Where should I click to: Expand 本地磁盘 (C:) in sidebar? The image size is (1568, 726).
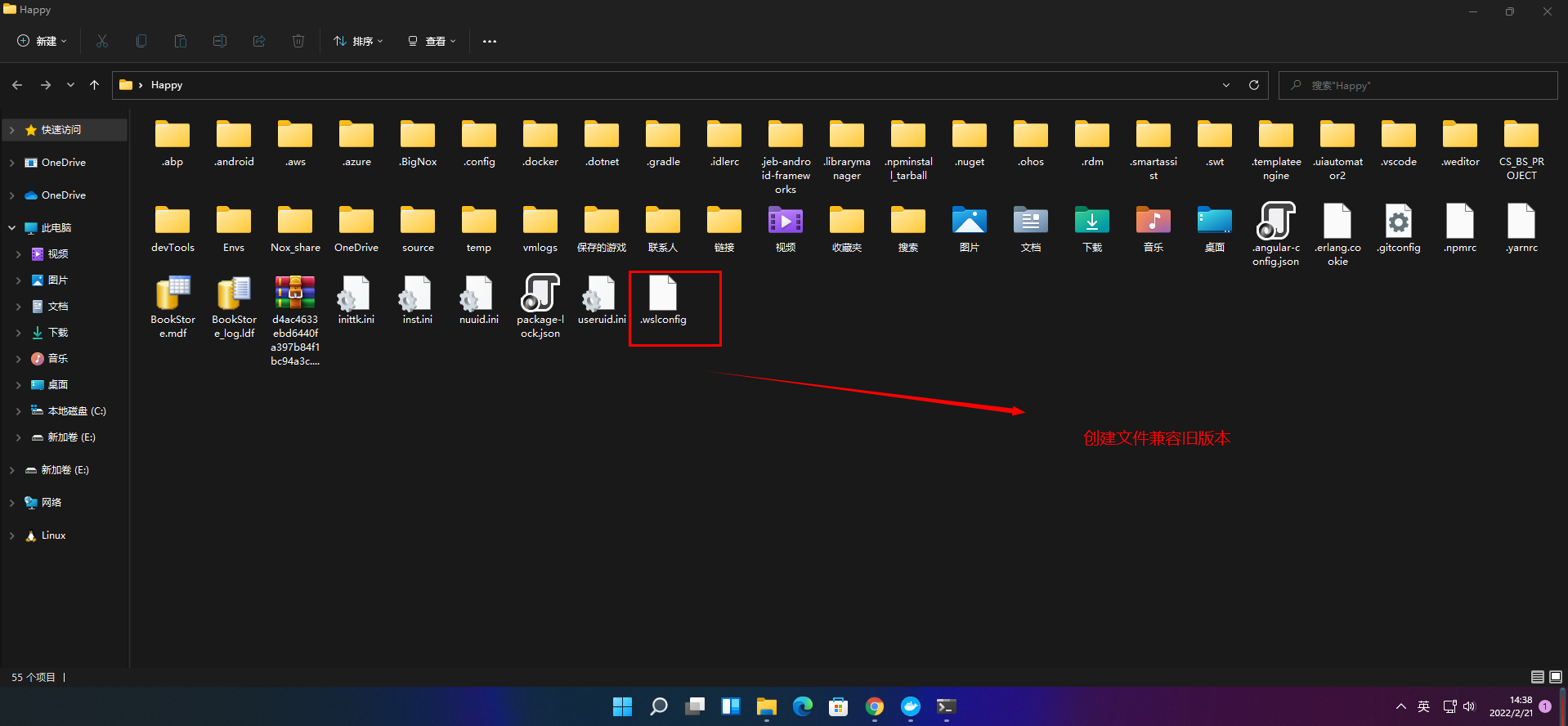[18, 411]
